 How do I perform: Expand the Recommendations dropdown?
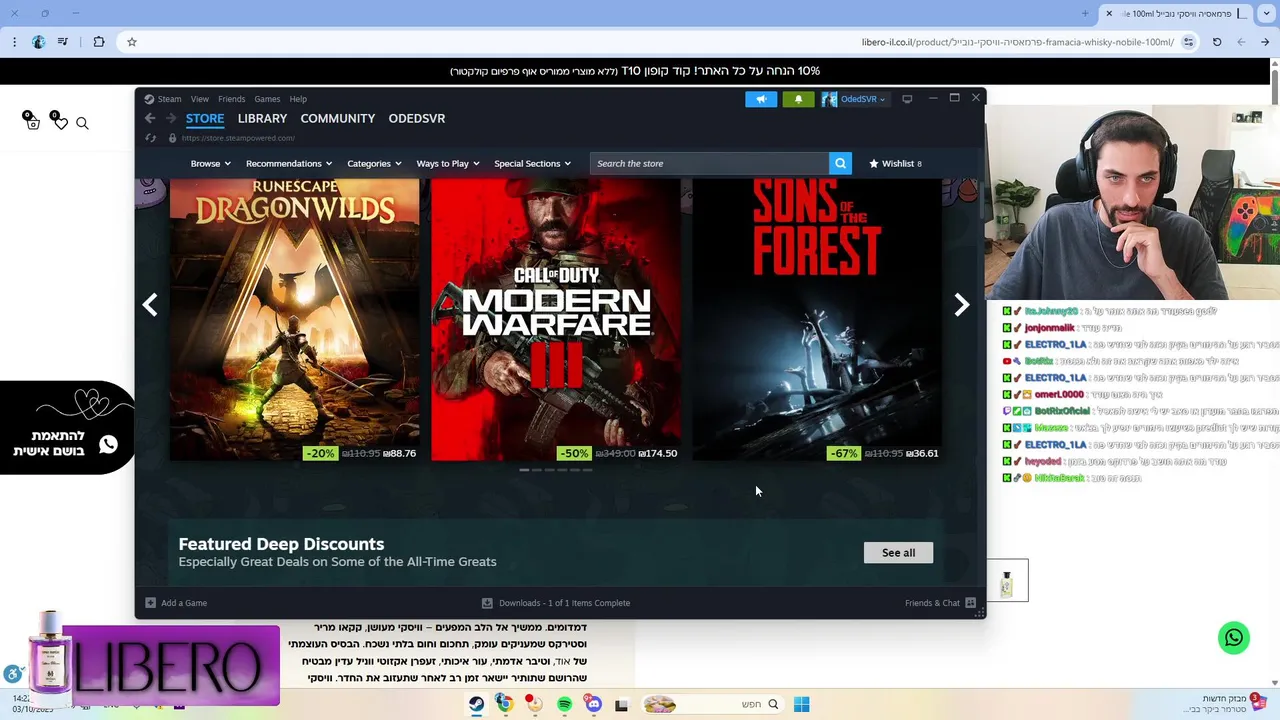point(289,163)
